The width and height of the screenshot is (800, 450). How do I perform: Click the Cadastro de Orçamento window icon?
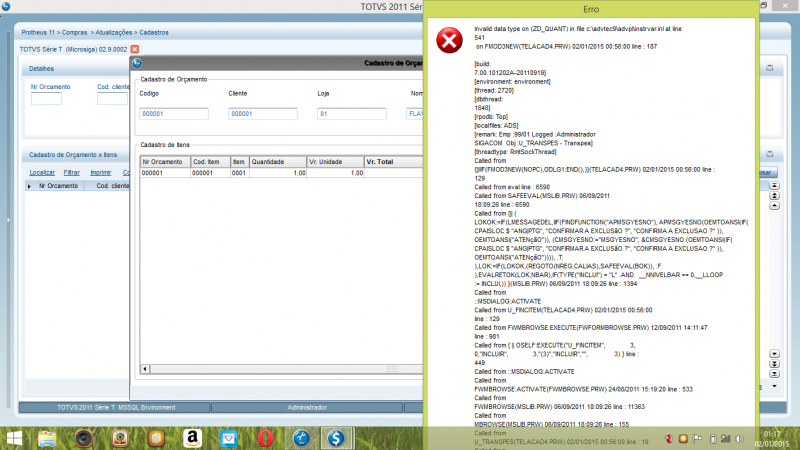pos(137,63)
